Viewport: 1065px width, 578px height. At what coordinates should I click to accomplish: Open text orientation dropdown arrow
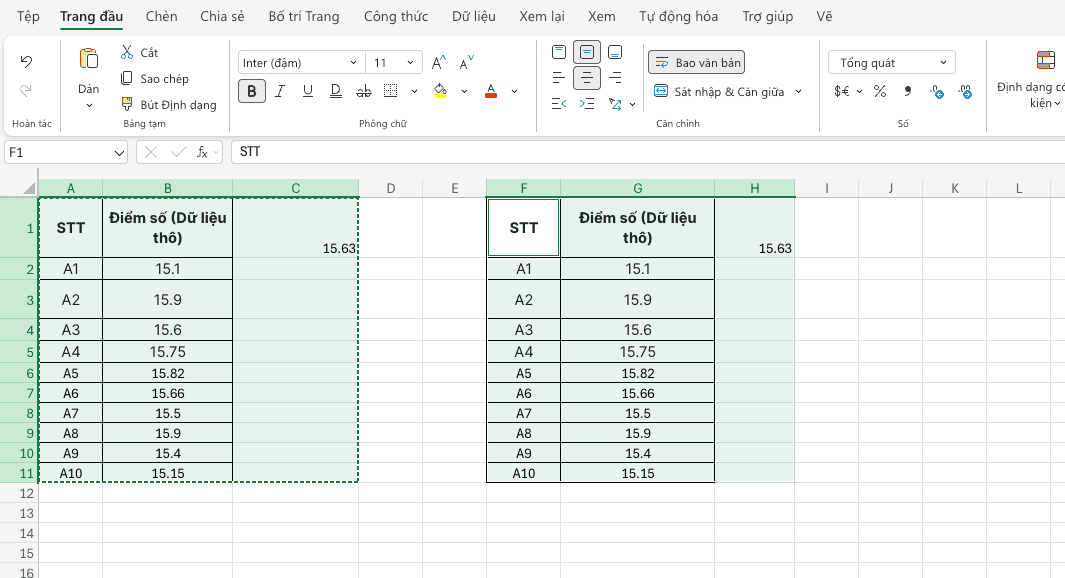[632, 105]
